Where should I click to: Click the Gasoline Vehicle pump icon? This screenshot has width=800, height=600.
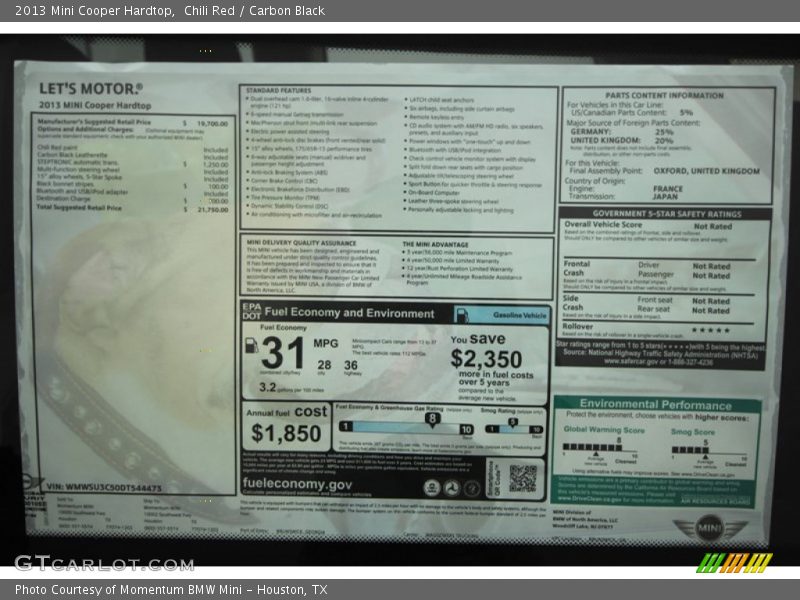pos(462,315)
